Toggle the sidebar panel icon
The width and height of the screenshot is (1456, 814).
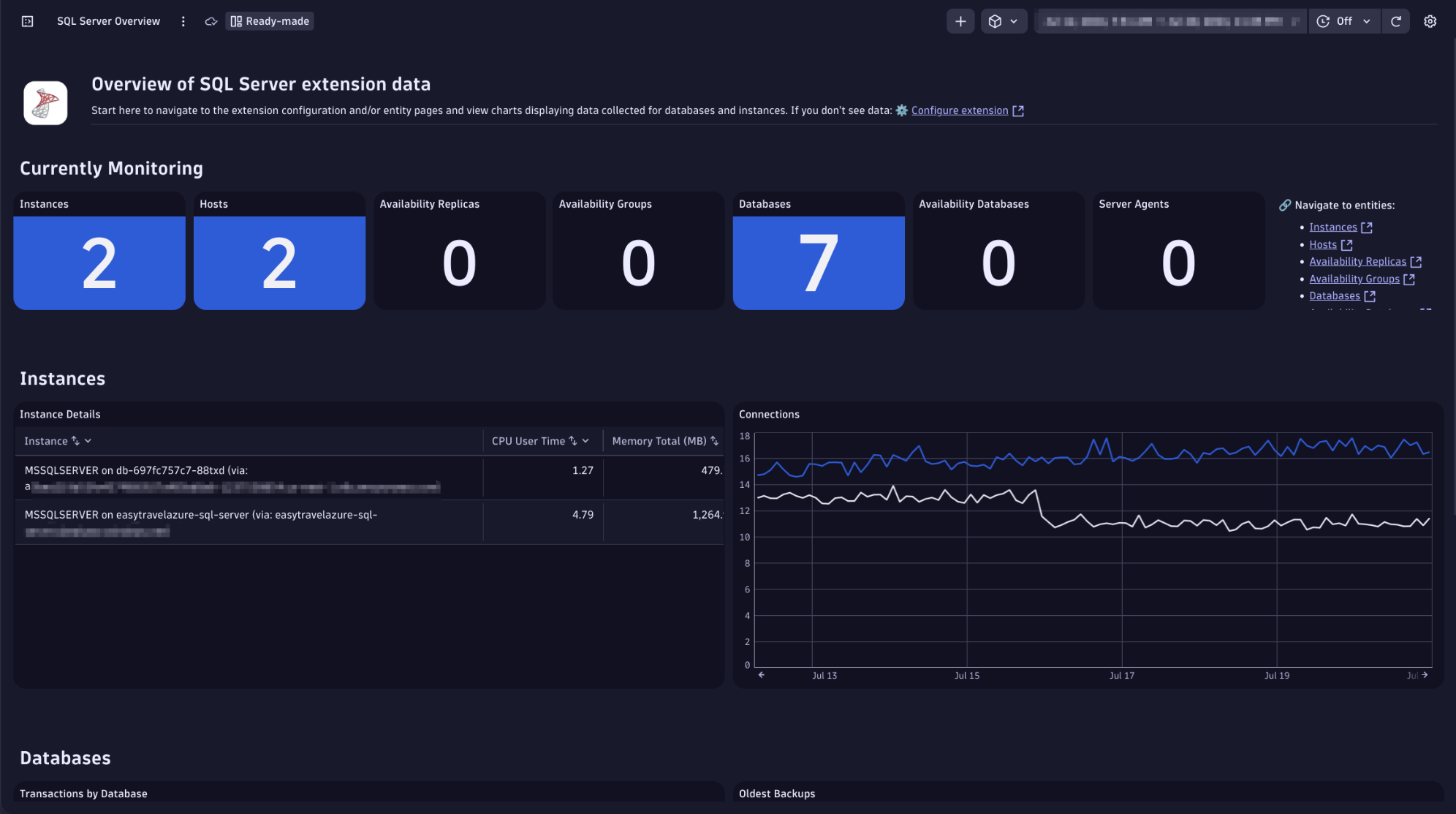[27, 21]
